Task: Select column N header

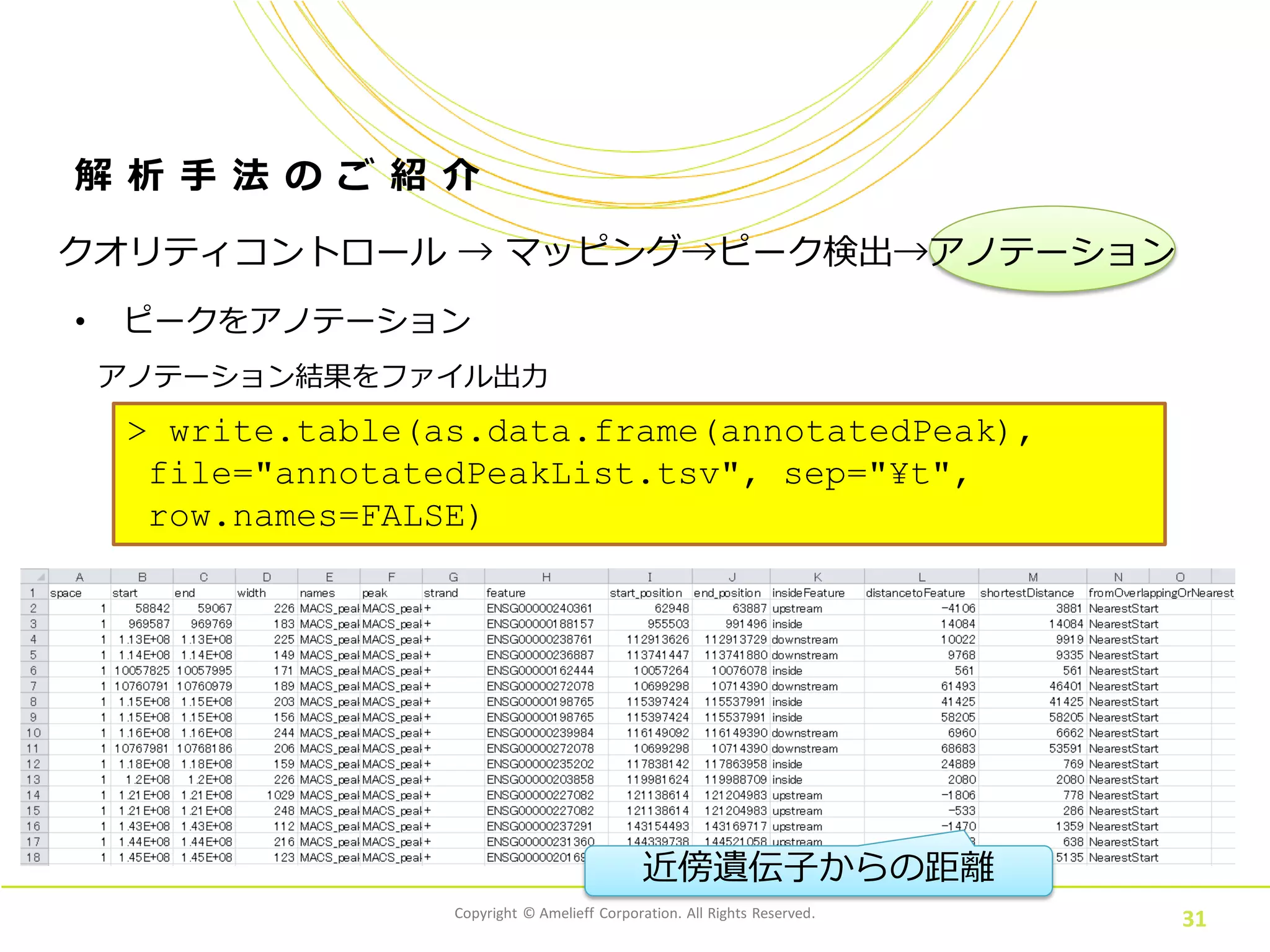Action: 1118,576
